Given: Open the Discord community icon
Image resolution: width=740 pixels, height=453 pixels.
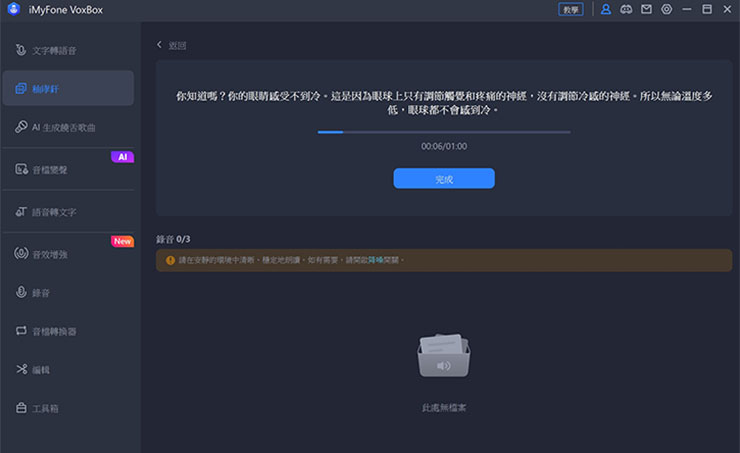Looking at the screenshot, I should [x=626, y=9].
